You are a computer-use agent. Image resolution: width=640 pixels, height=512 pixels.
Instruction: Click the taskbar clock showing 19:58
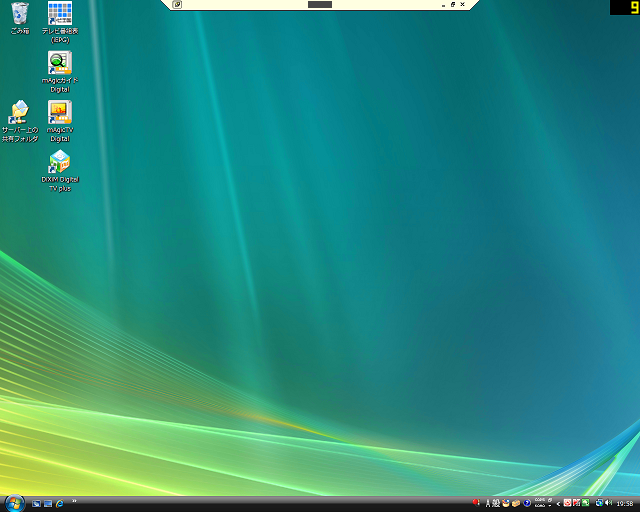point(625,503)
